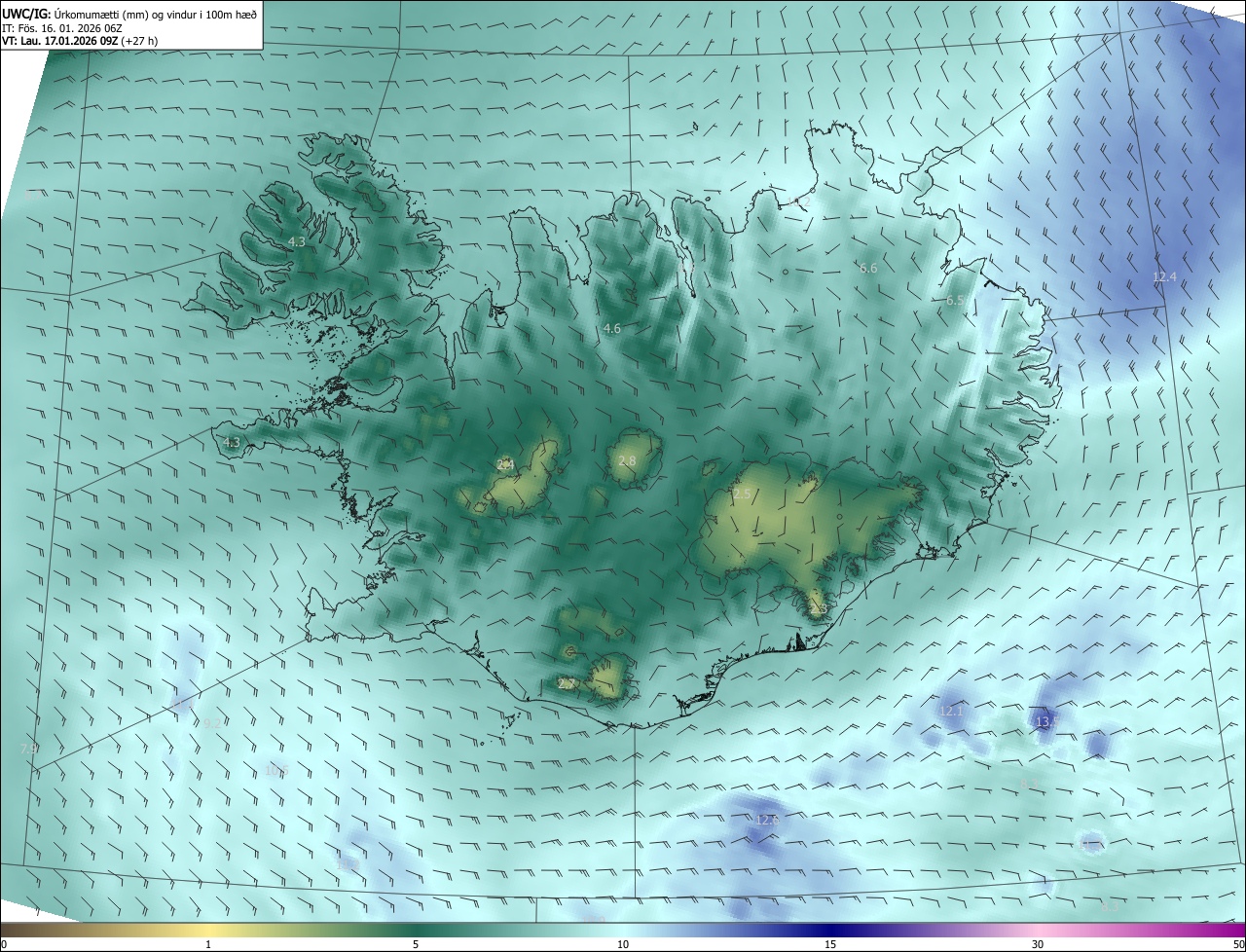Click the '15' tick on the color scale
Image resolution: width=1246 pixels, height=952 pixels.
[x=830, y=944]
